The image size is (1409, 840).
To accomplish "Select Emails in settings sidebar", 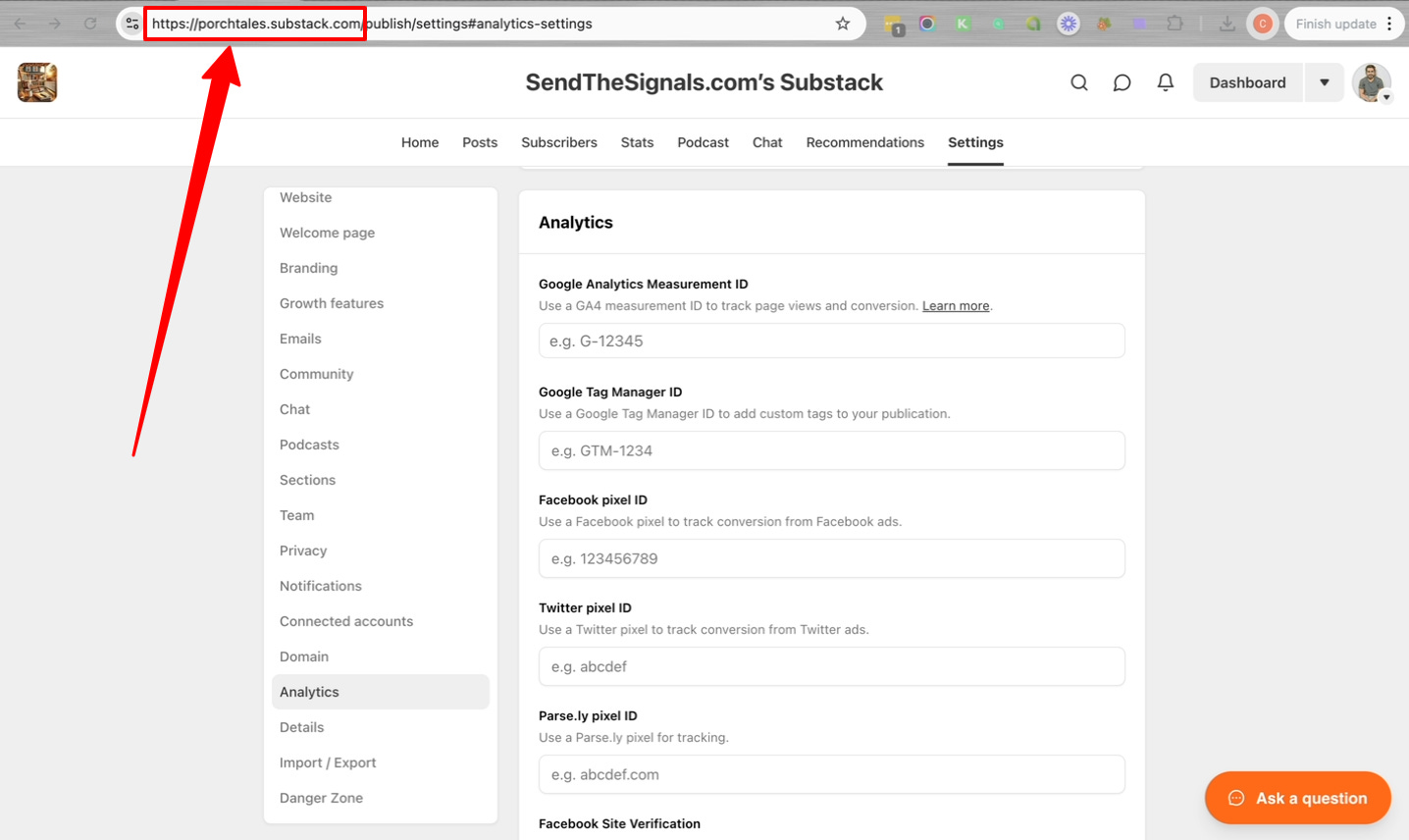I will point(381,339).
